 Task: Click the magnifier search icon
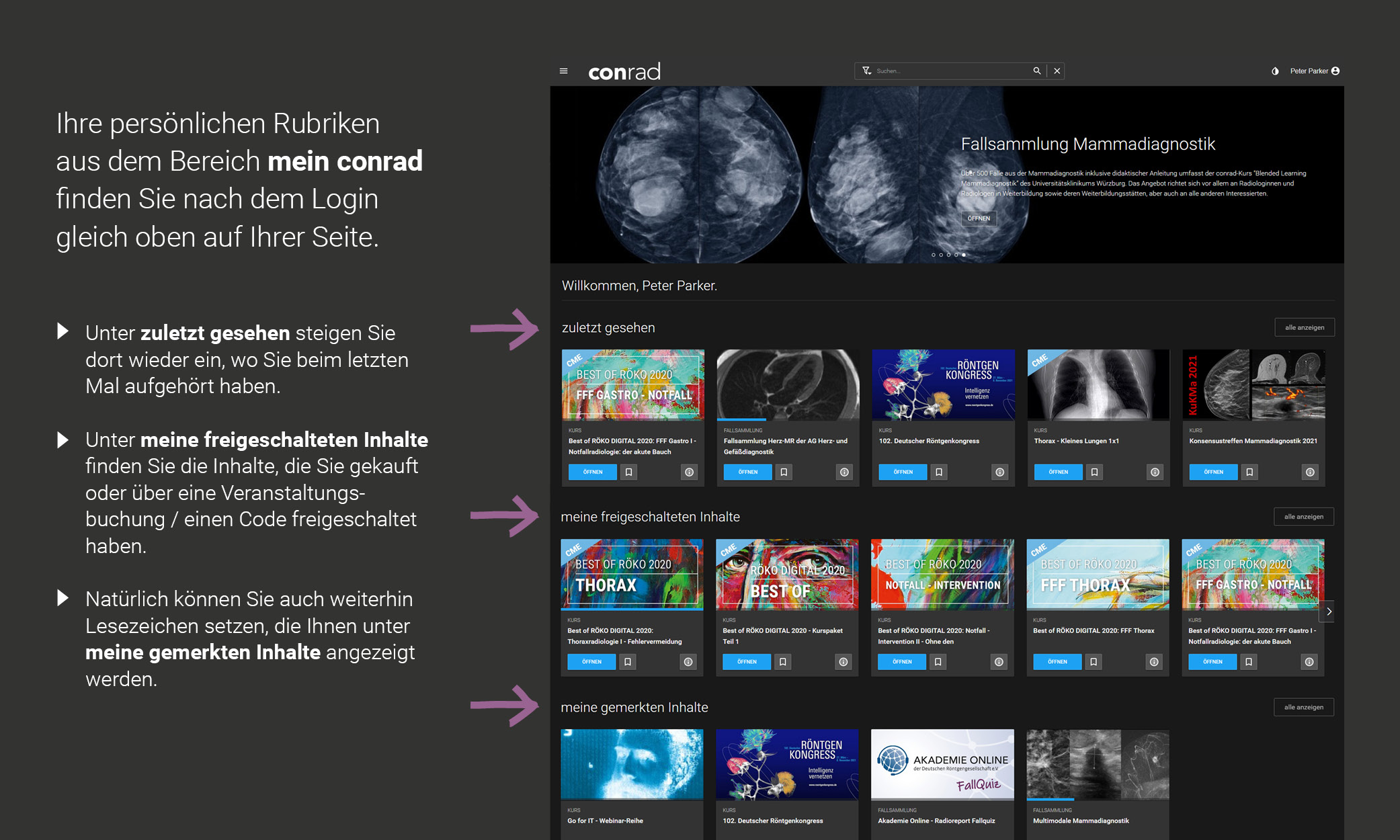[1036, 71]
